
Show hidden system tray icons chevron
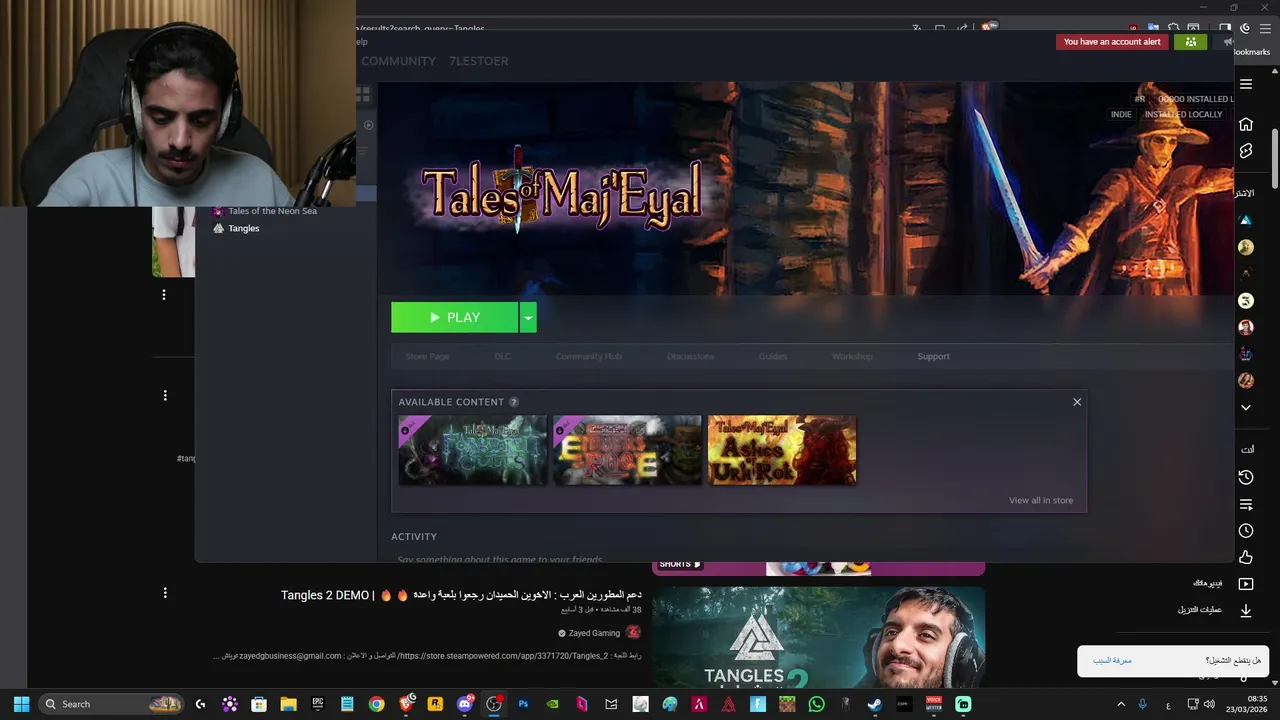1121,704
